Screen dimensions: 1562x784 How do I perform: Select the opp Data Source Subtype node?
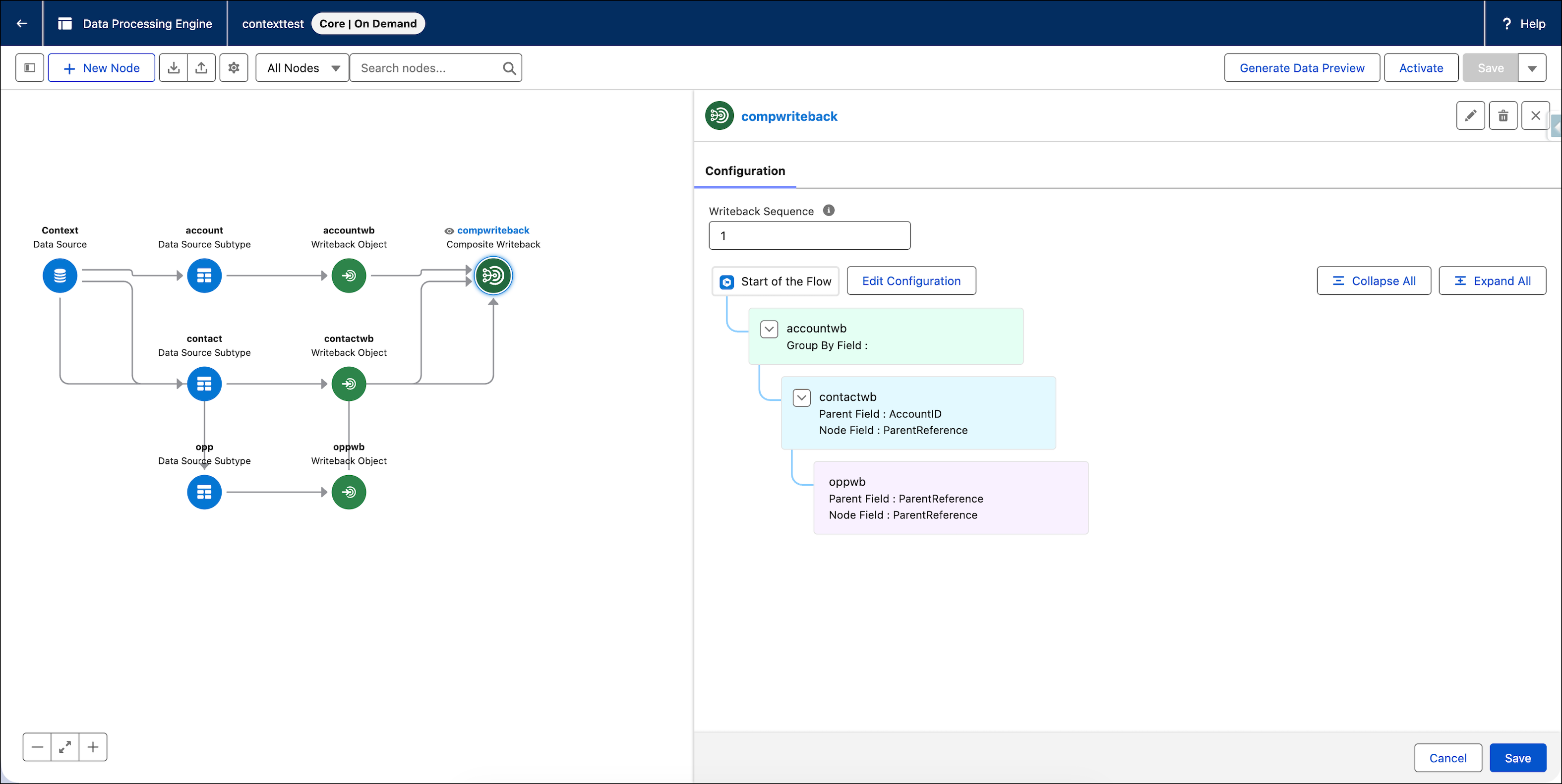coord(204,492)
